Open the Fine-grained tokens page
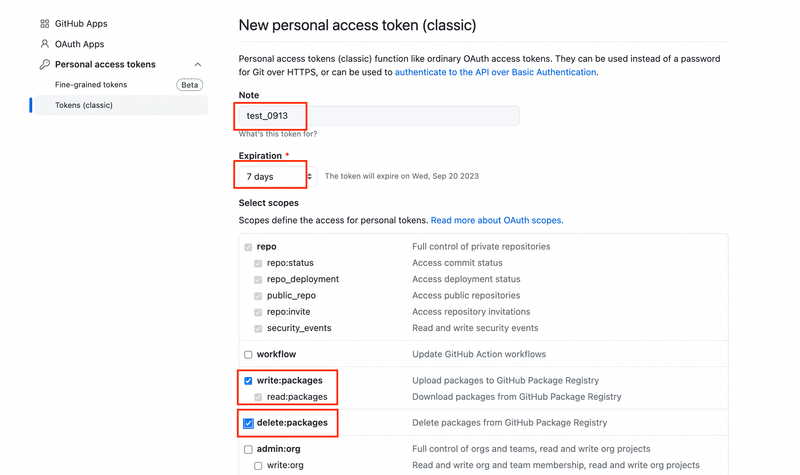Image resolution: width=800 pixels, height=475 pixels. coord(91,85)
